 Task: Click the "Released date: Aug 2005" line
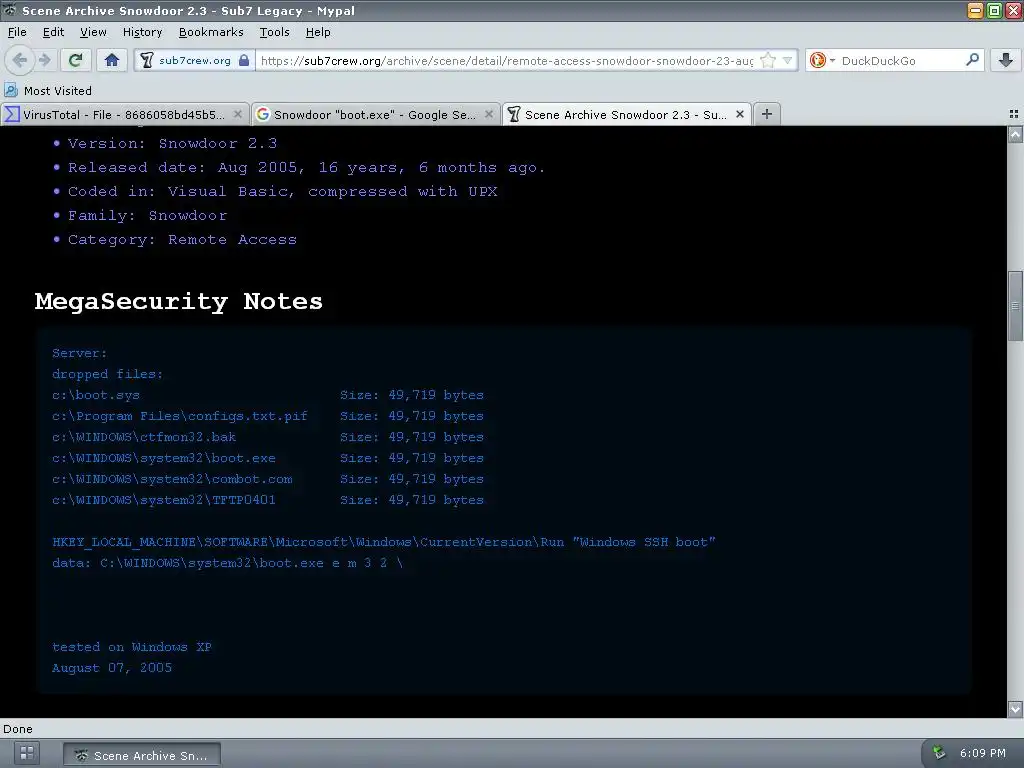306,168
